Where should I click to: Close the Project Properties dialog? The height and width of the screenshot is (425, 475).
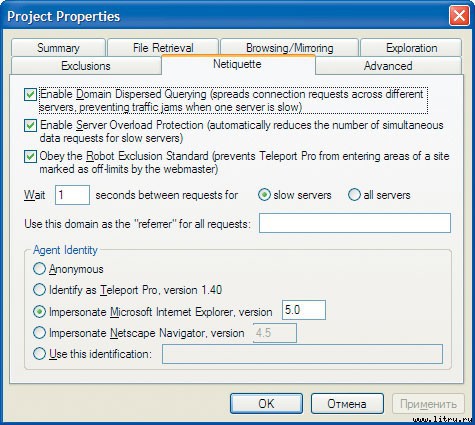click(459, 16)
